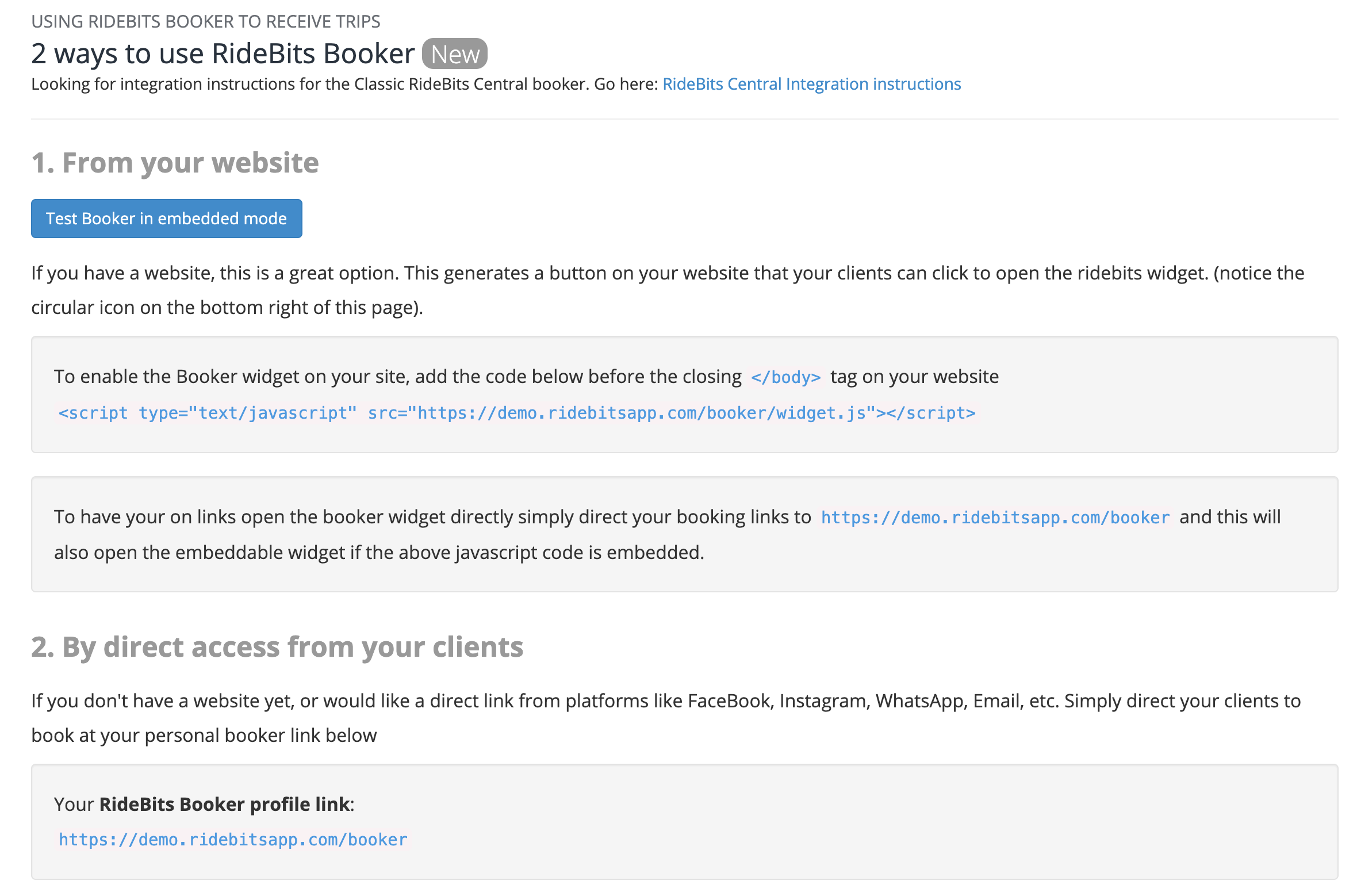Click 'Your RideBits Booker profile link' label
The width and height of the screenshot is (1357, 896).
pyautogui.click(x=204, y=804)
